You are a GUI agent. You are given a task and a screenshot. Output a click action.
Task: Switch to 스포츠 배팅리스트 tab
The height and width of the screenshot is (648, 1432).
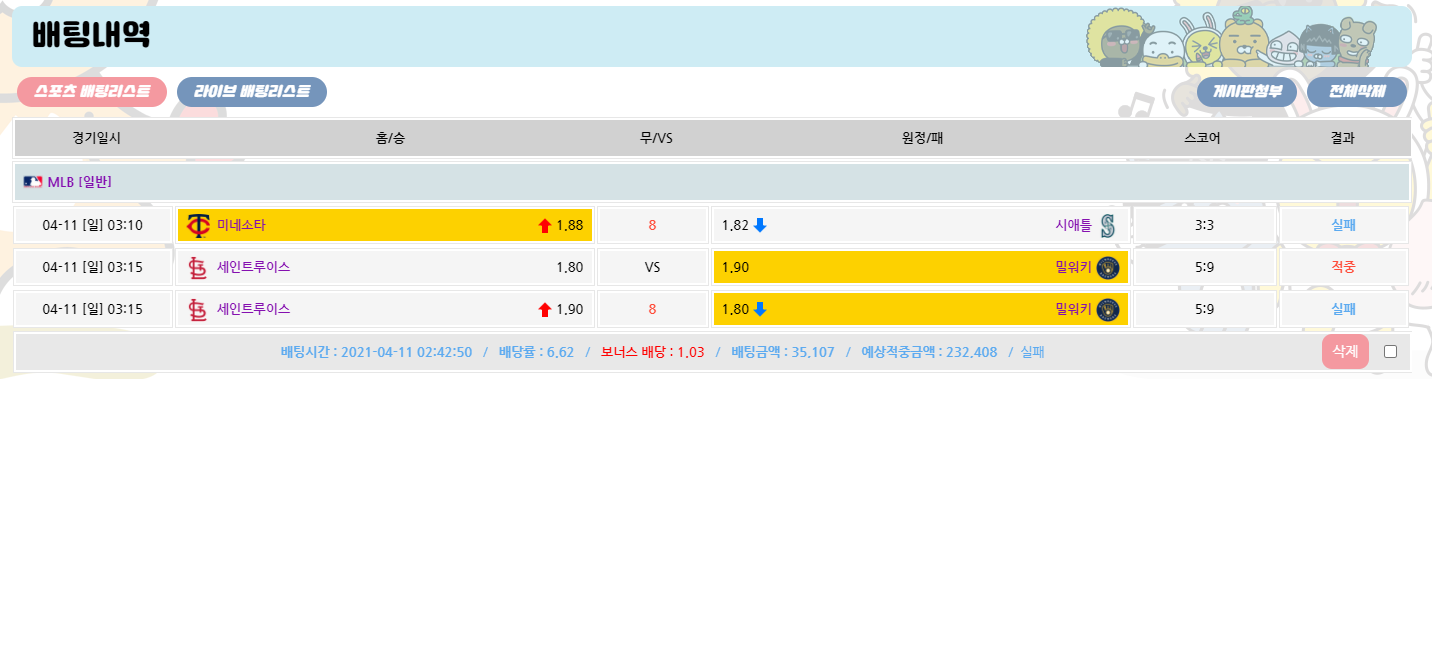coord(92,92)
